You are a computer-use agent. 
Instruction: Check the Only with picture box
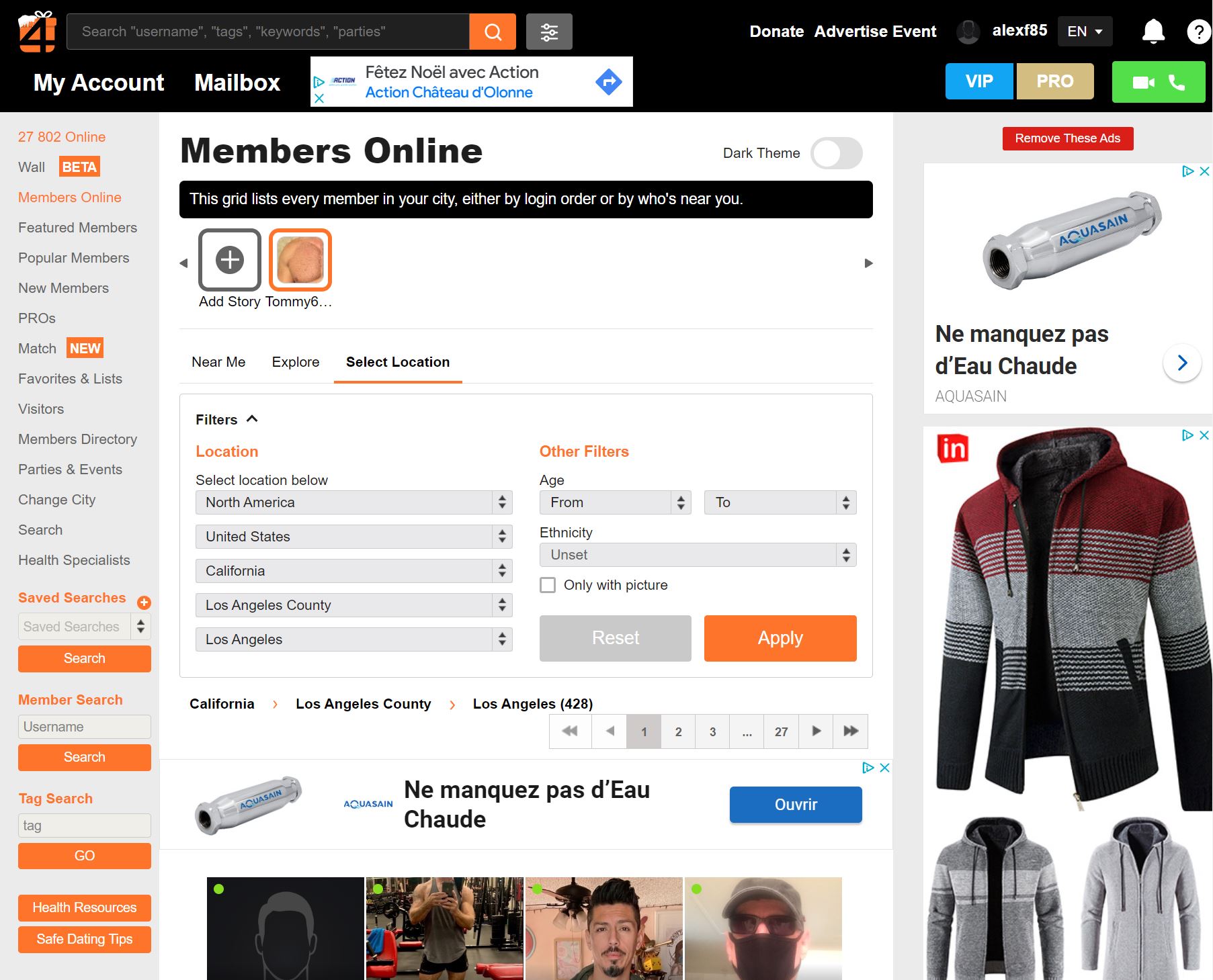click(x=548, y=585)
